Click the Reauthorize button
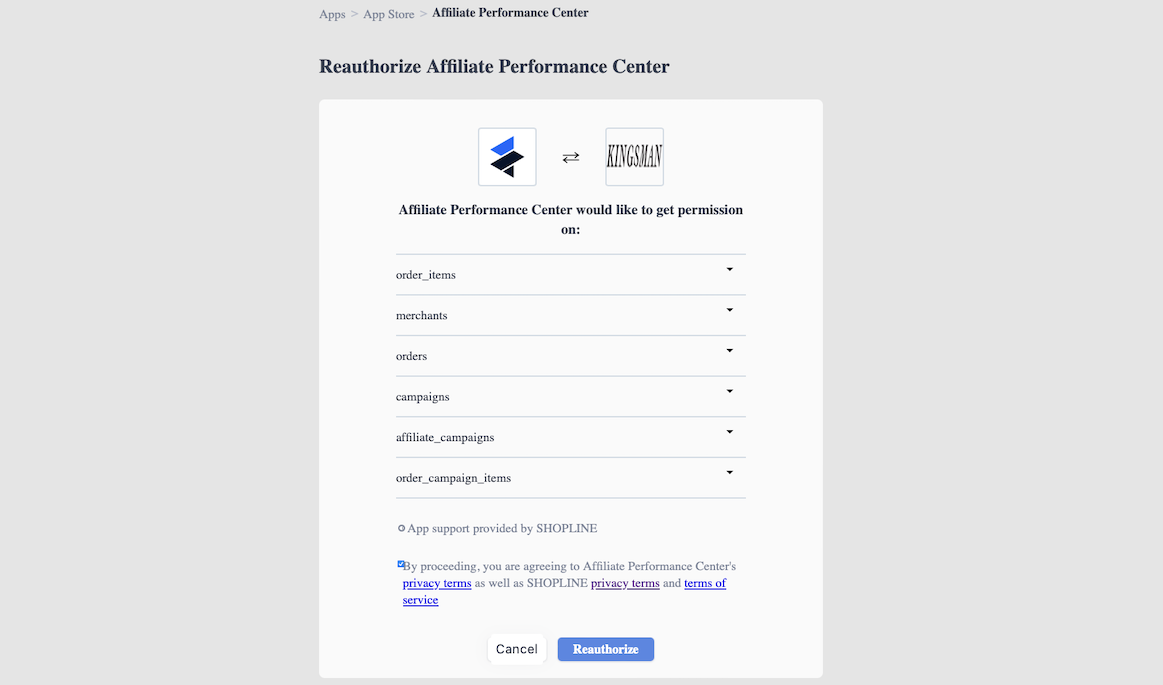1163x685 pixels. 606,649
